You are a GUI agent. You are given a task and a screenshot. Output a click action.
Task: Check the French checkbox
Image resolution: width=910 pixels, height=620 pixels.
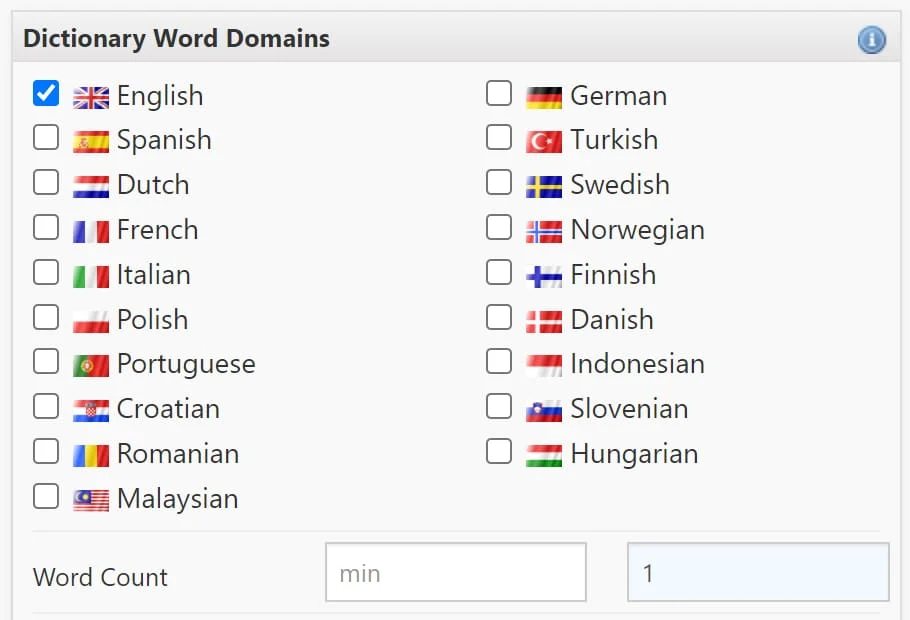(x=46, y=227)
